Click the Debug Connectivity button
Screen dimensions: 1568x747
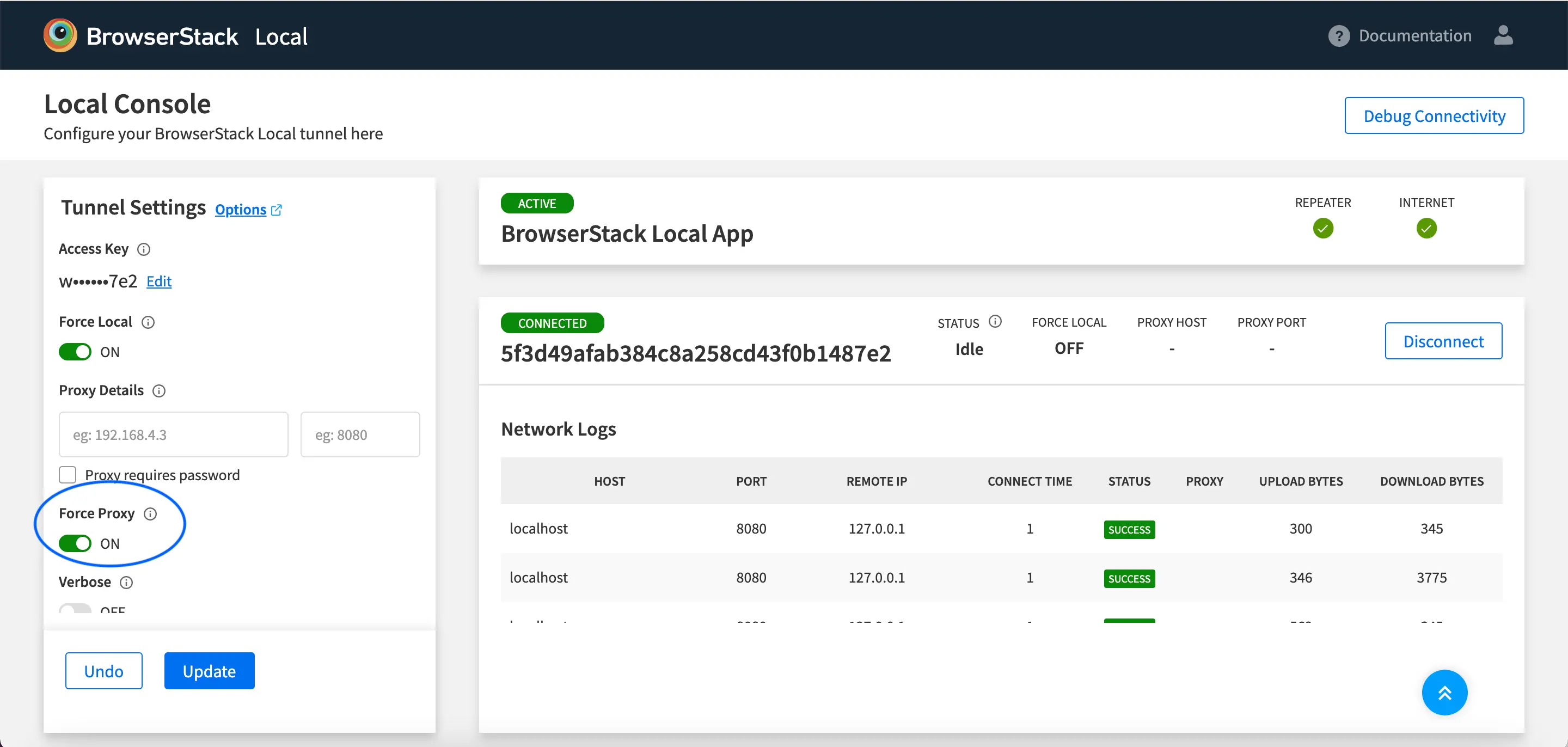[1434, 115]
